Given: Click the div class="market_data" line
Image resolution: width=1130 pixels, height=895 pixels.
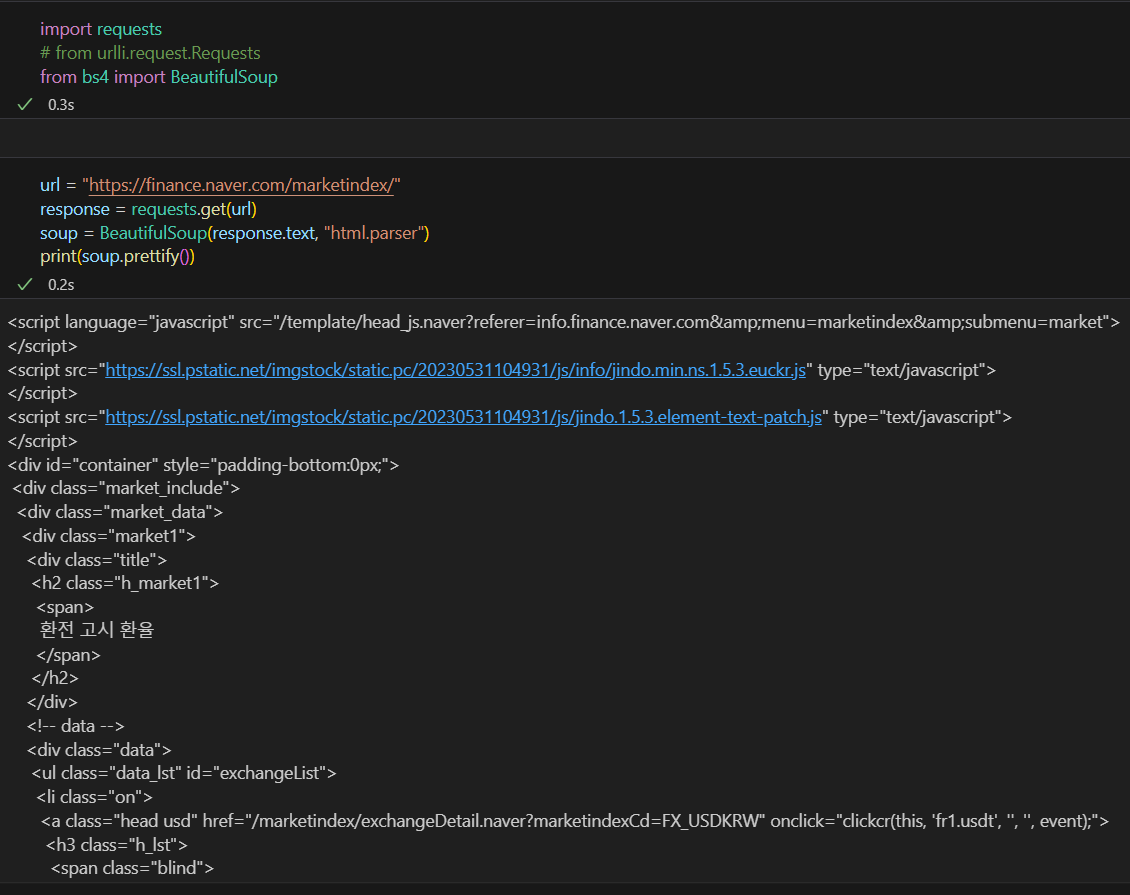Looking at the screenshot, I should coord(120,512).
